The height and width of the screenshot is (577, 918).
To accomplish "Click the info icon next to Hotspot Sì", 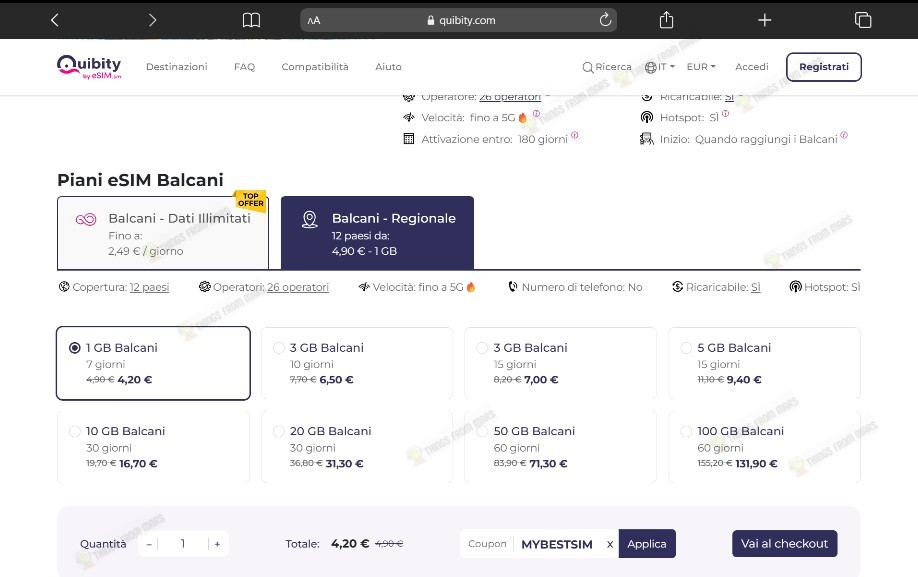I will 725,114.
